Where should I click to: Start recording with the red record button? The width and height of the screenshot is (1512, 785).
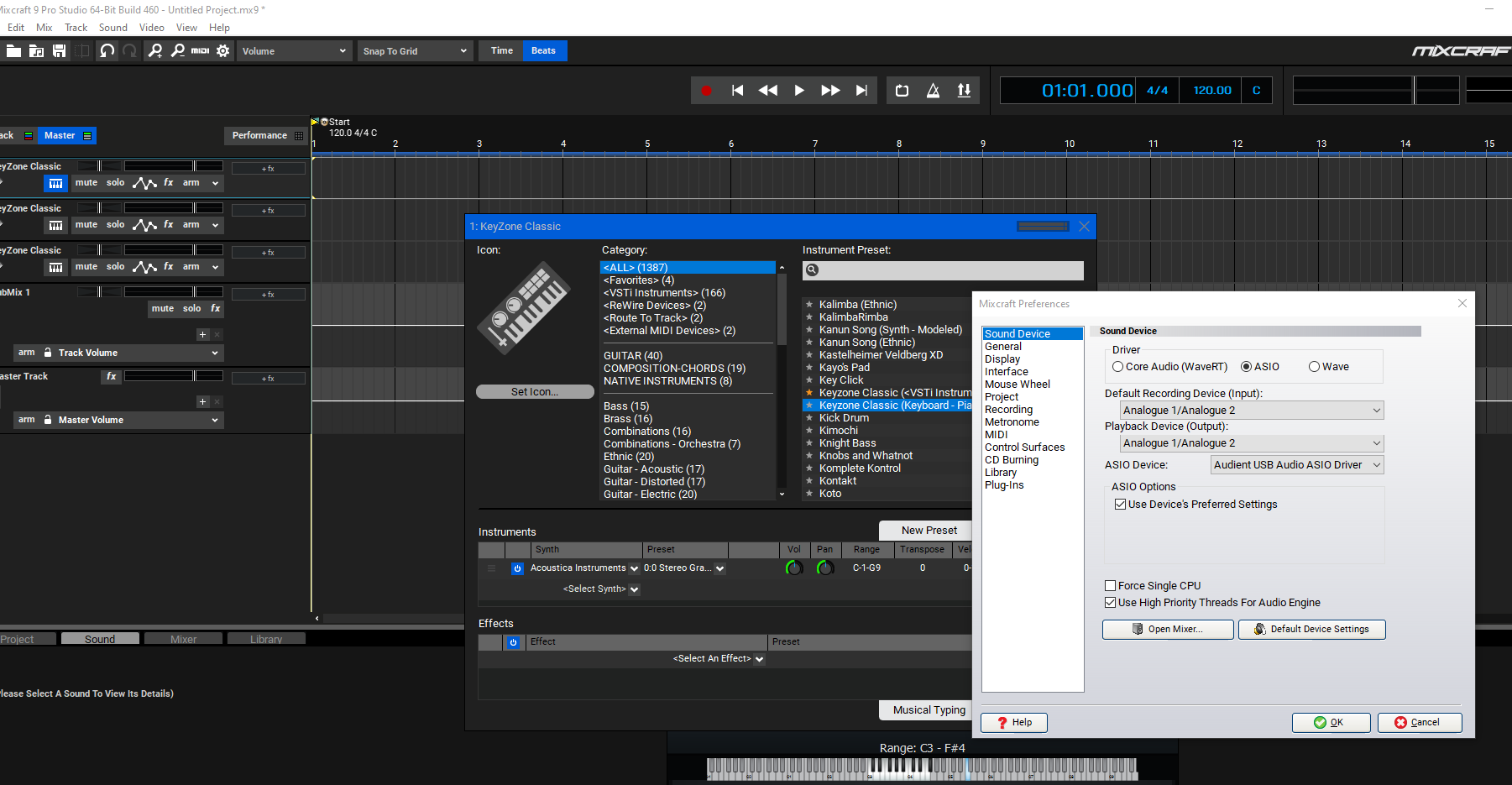tap(706, 91)
